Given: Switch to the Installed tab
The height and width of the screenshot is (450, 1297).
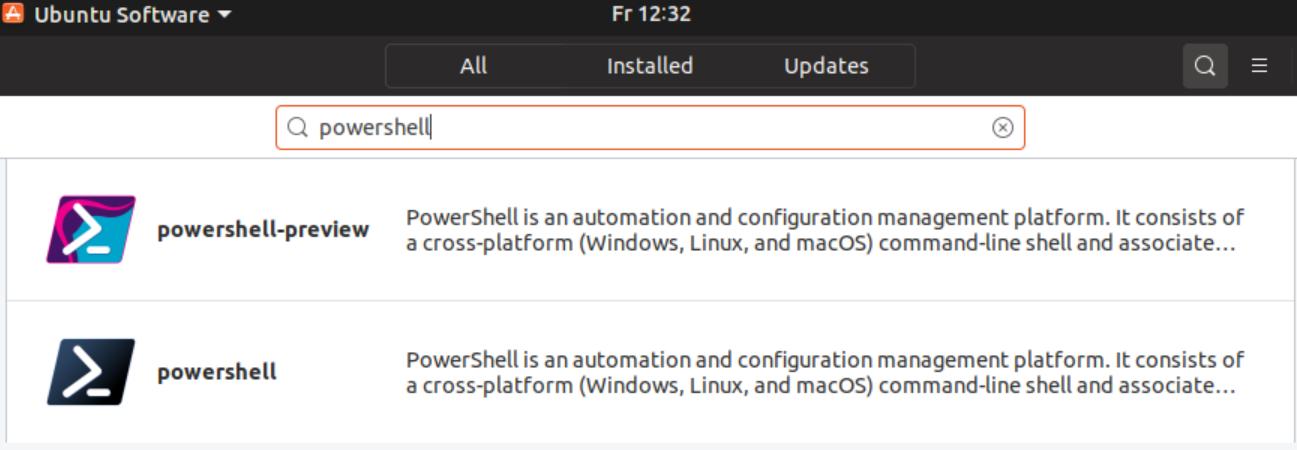Looking at the screenshot, I should point(650,66).
